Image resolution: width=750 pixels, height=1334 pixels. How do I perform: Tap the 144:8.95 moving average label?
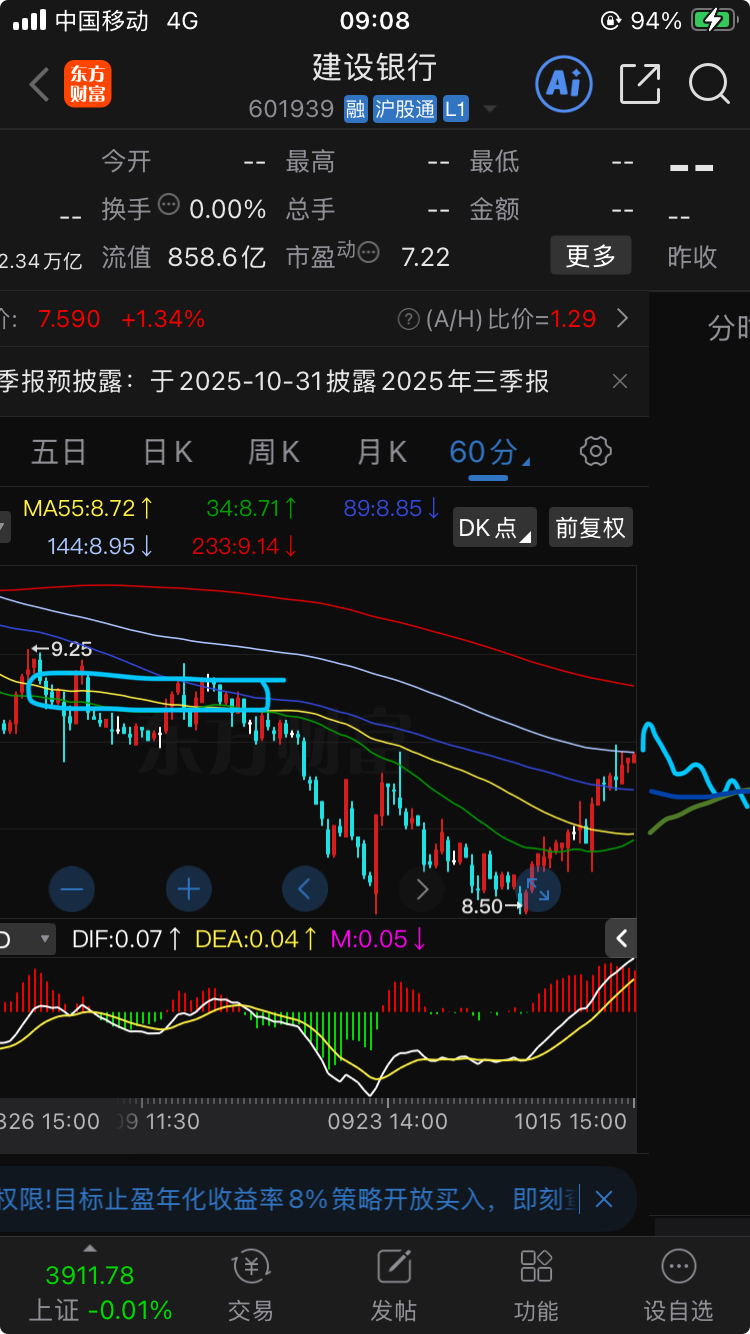click(100, 546)
